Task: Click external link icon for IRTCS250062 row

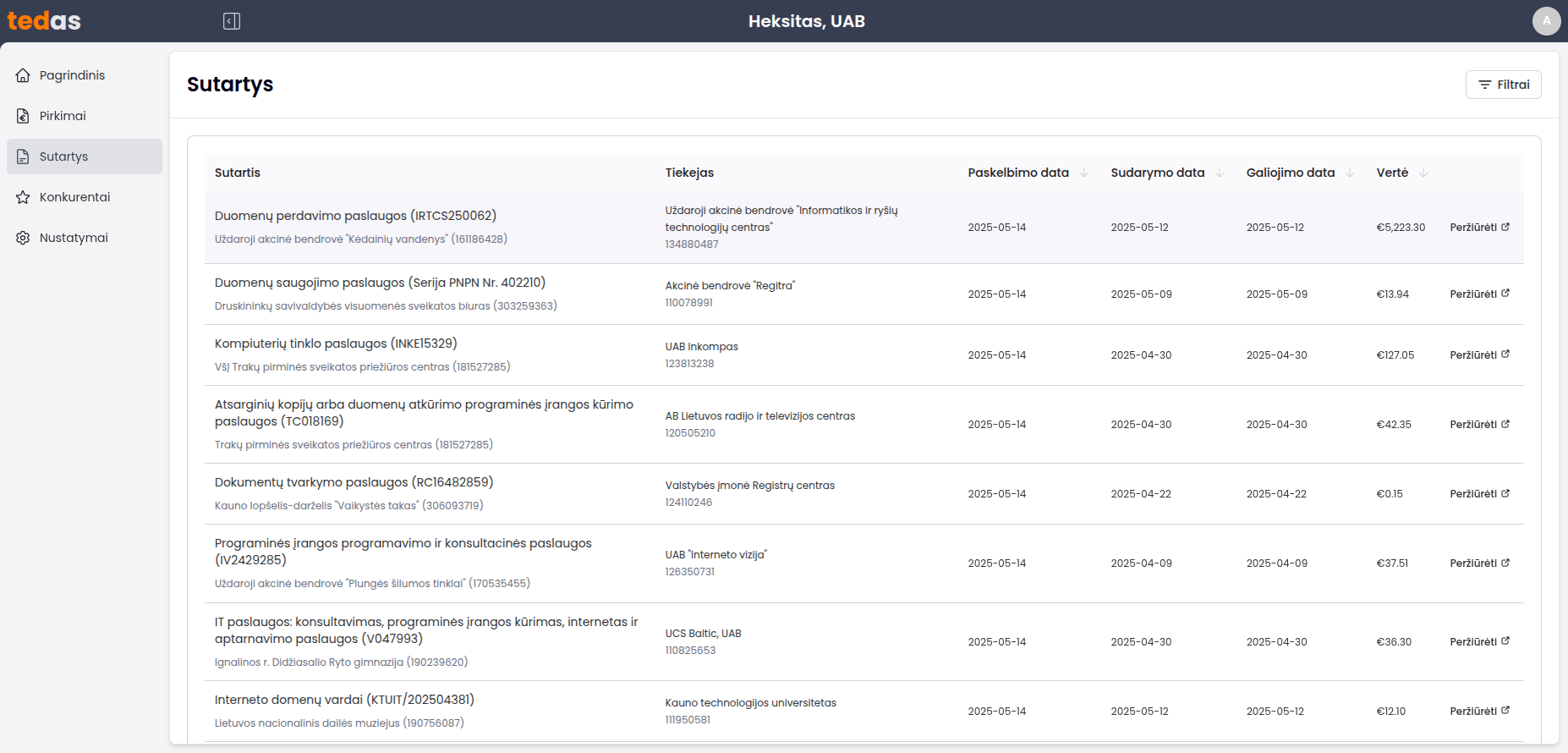Action: point(1505,227)
